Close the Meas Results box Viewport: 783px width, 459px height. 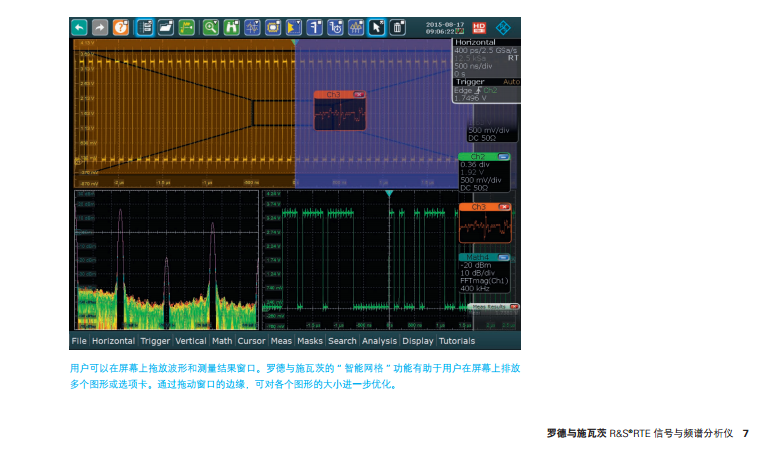pos(514,307)
